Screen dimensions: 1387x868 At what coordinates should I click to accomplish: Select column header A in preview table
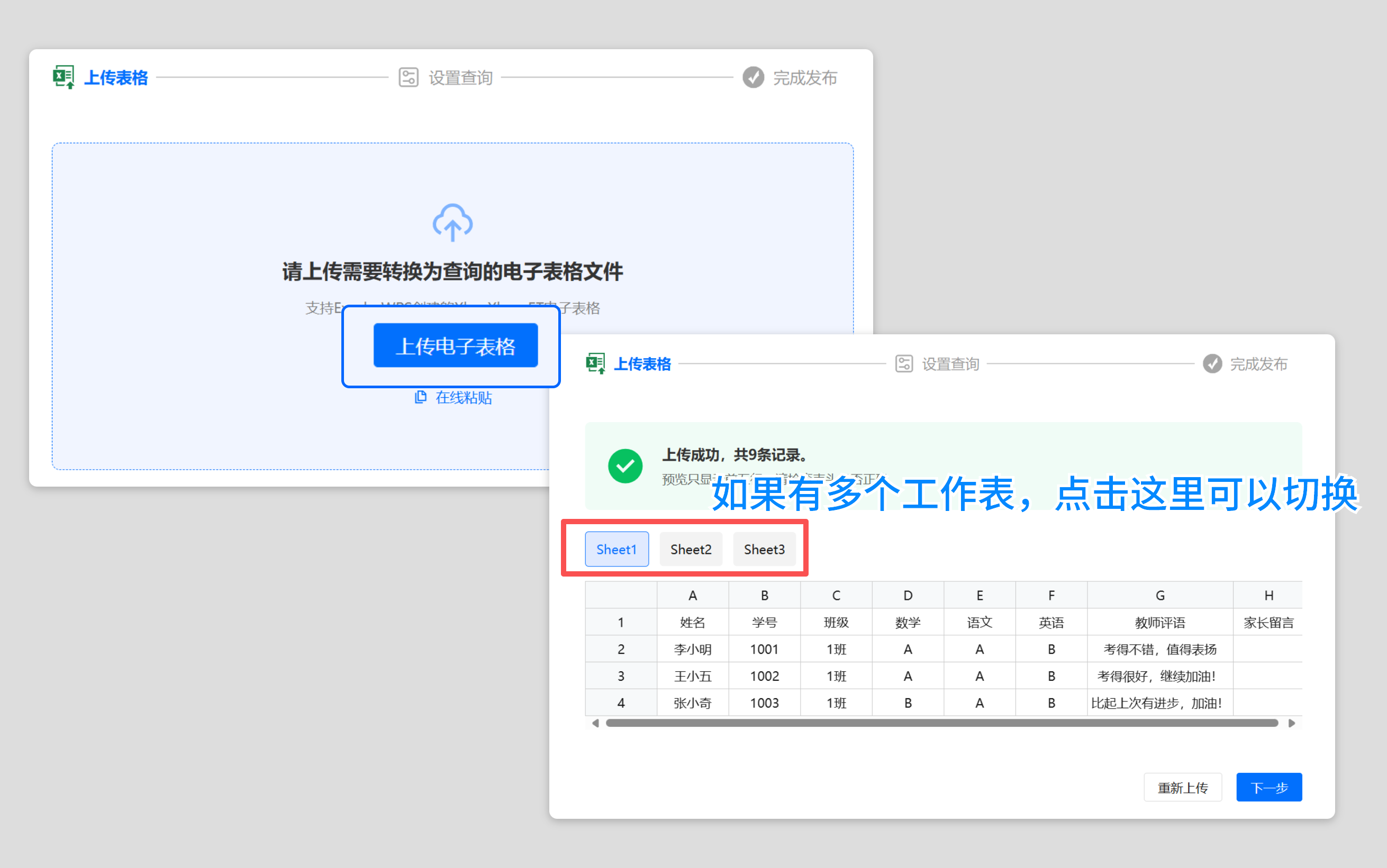click(x=693, y=595)
